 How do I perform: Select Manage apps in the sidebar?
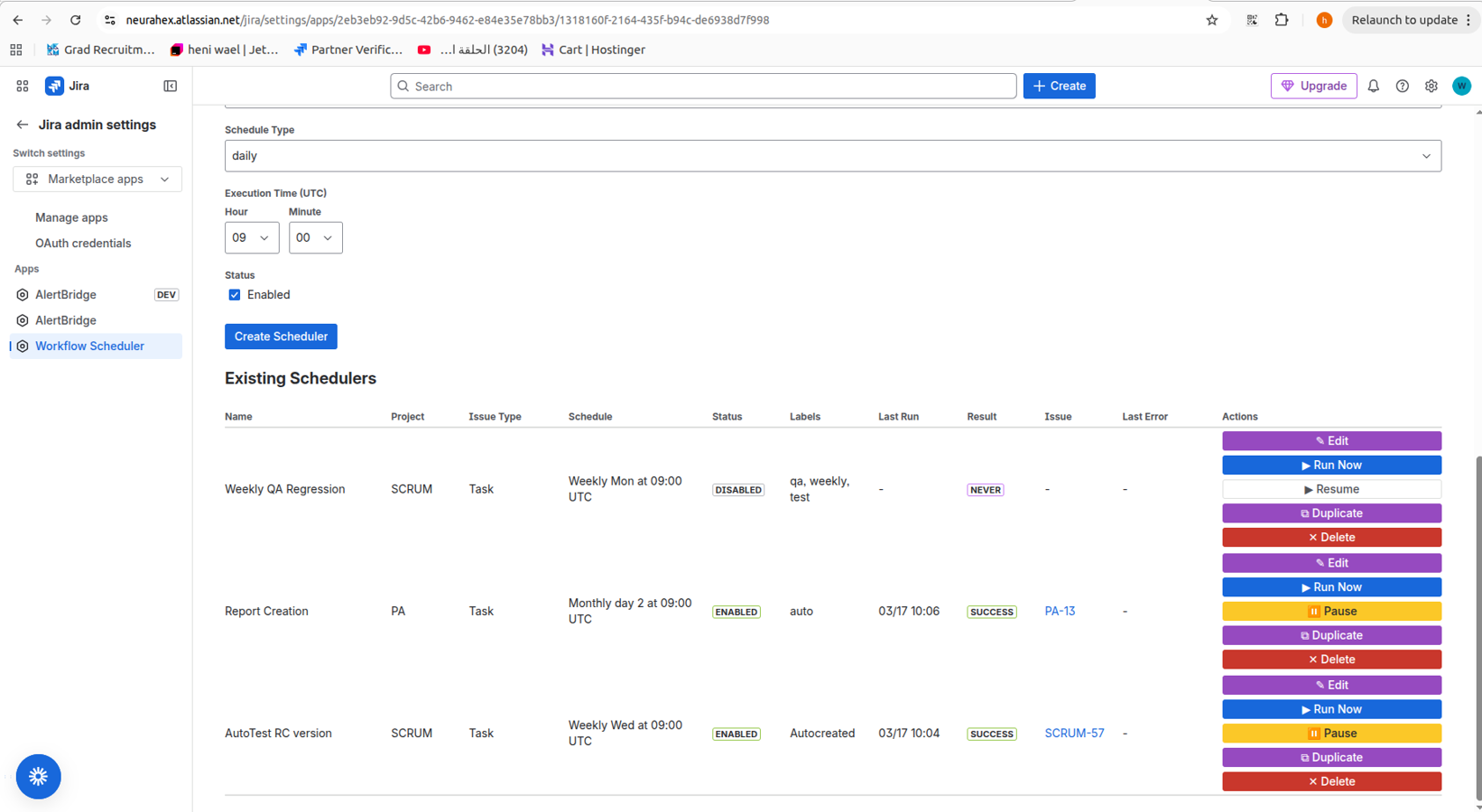pyautogui.click(x=71, y=217)
